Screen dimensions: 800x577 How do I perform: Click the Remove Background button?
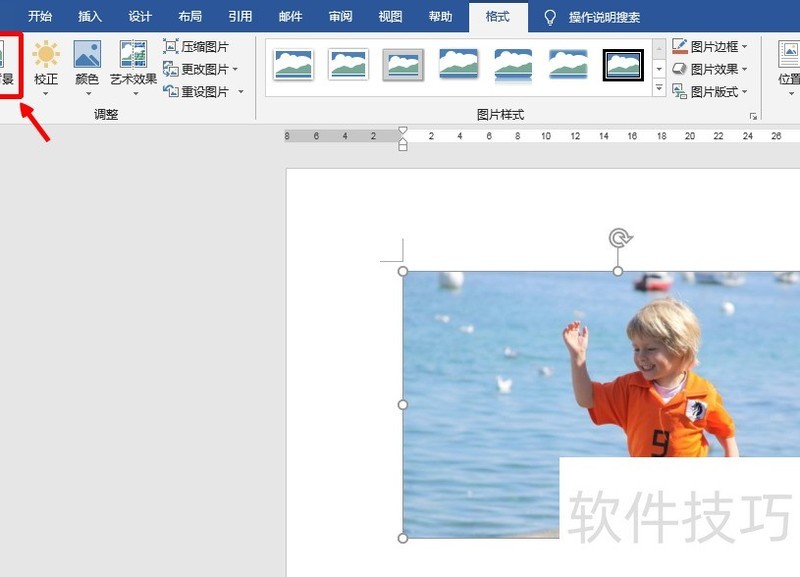click(x=9, y=66)
